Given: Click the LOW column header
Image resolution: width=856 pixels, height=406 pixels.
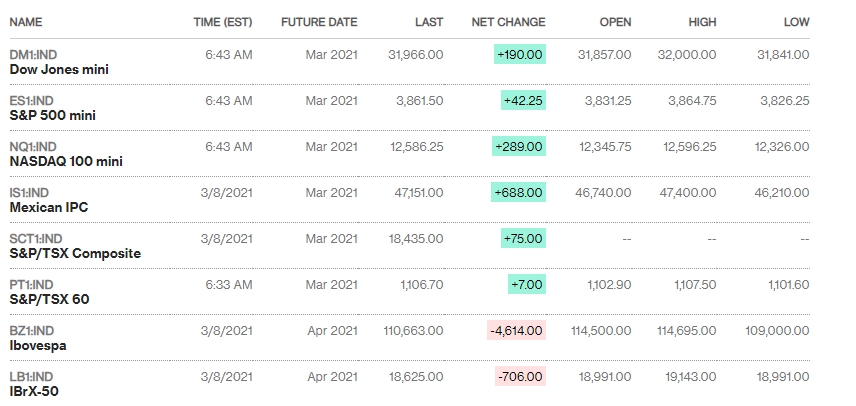Looking at the screenshot, I should [797, 22].
